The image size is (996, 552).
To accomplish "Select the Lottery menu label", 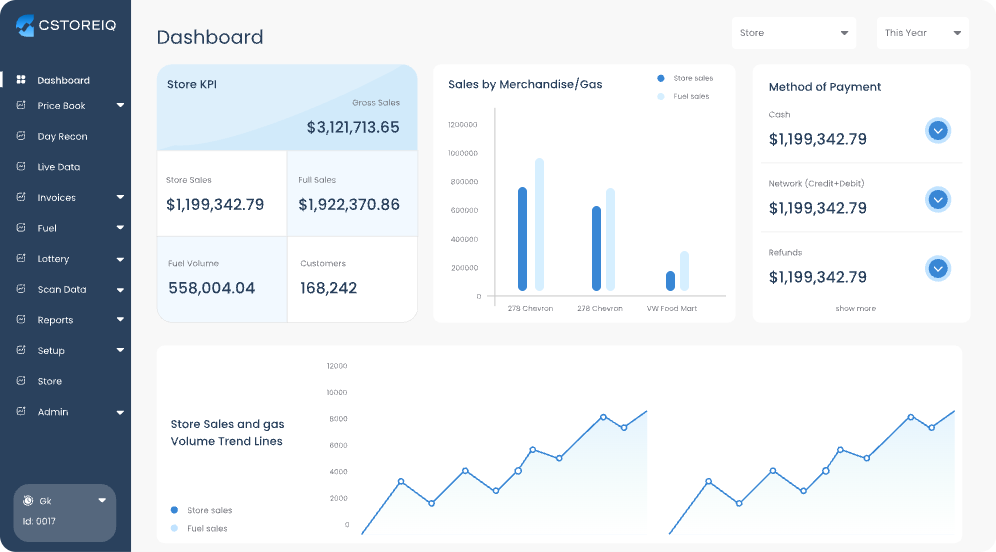I will coord(53,259).
